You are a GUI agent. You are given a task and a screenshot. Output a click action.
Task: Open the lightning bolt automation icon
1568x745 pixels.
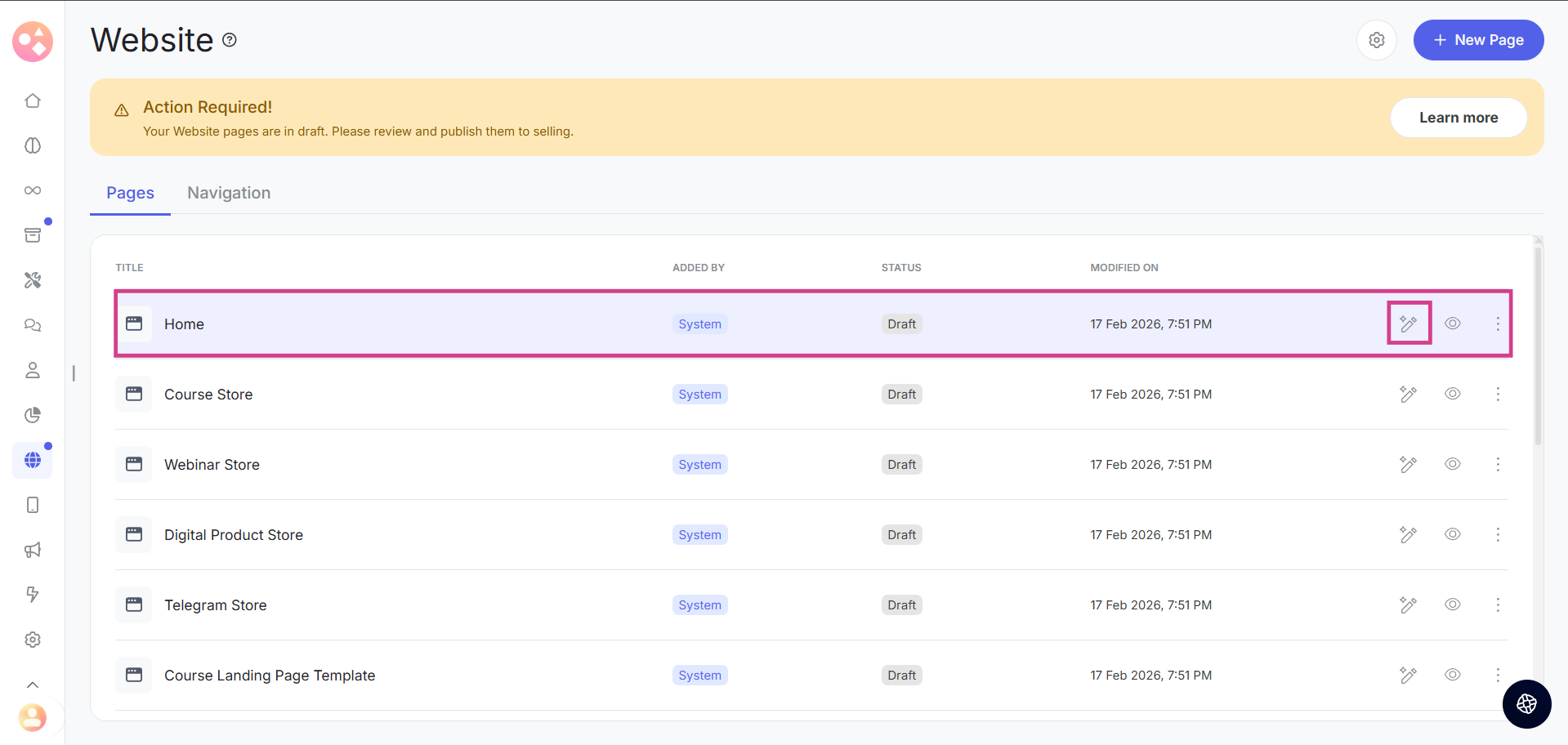33,595
